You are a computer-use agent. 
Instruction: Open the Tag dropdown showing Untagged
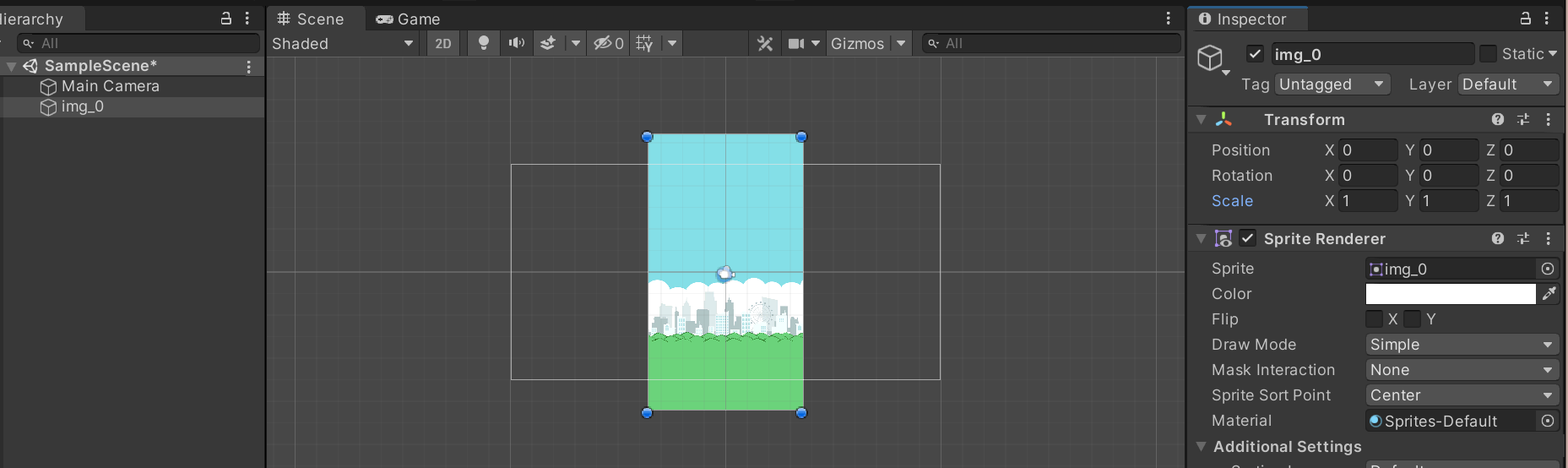1332,84
